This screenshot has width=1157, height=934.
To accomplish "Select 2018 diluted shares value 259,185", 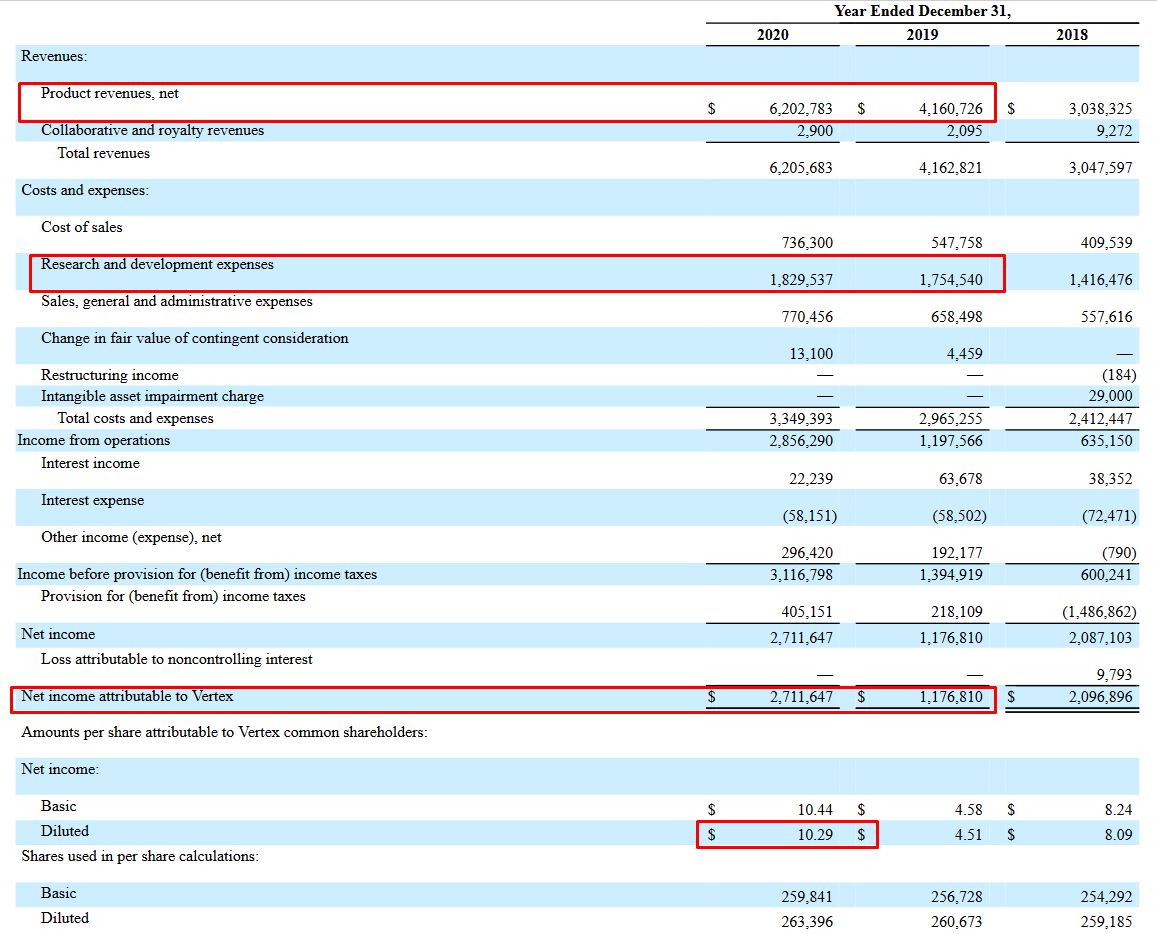I will 1106,921.
